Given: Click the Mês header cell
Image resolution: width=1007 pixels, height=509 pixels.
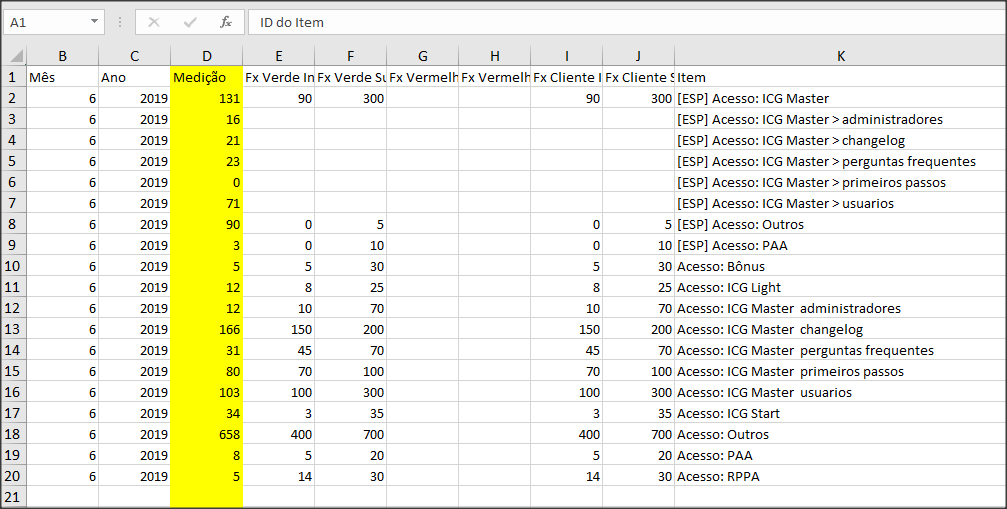Looking at the screenshot, I should tap(62, 77).
